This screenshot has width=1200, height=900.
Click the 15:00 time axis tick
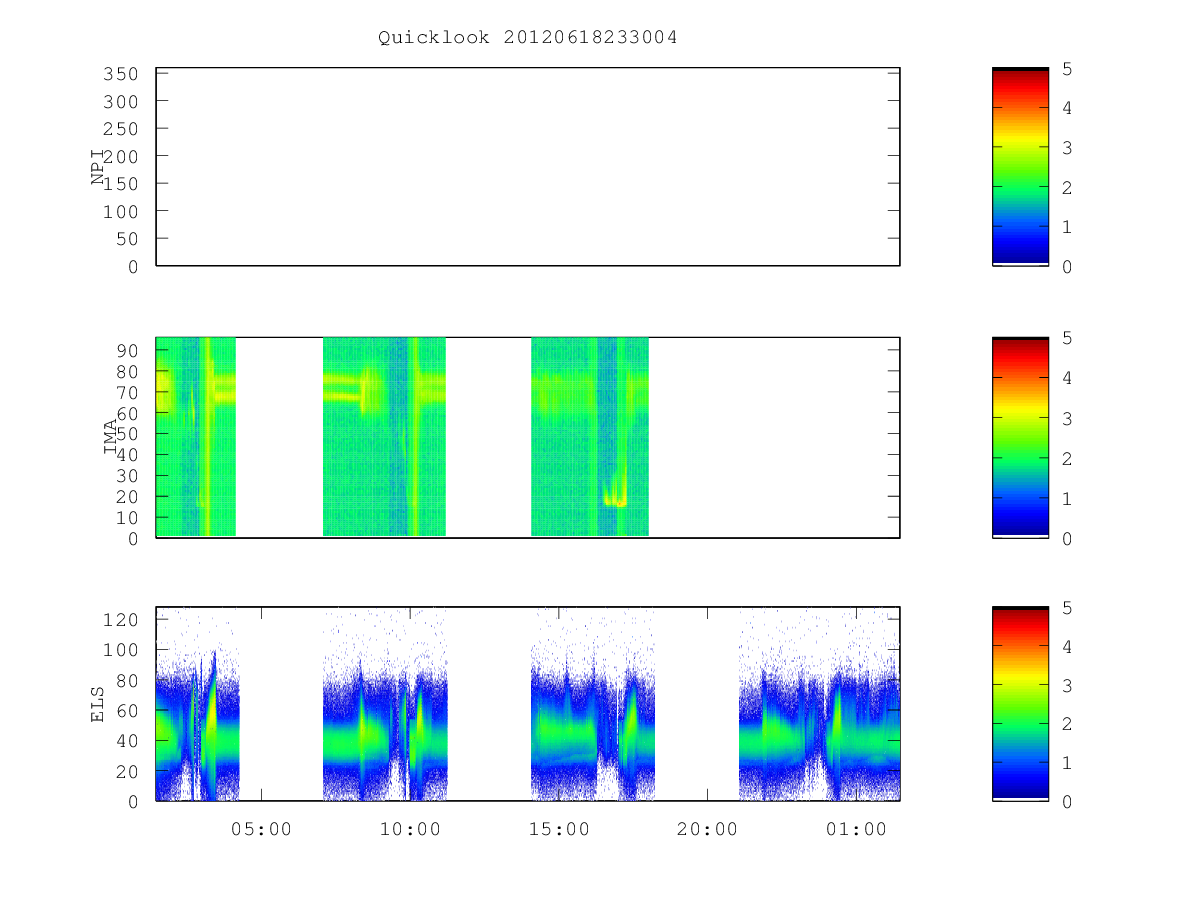click(x=558, y=829)
